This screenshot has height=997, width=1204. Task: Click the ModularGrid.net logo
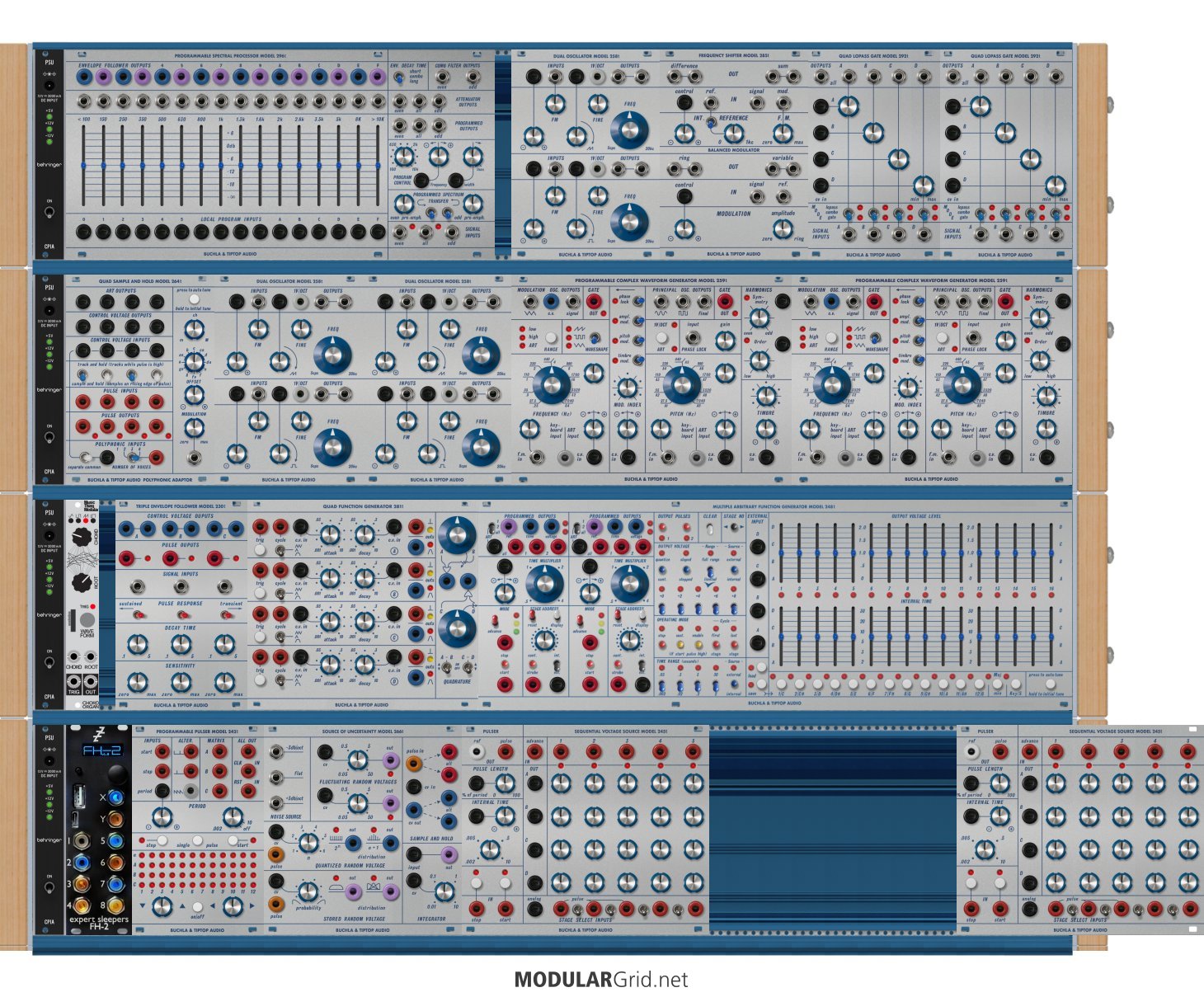pos(600,979)
